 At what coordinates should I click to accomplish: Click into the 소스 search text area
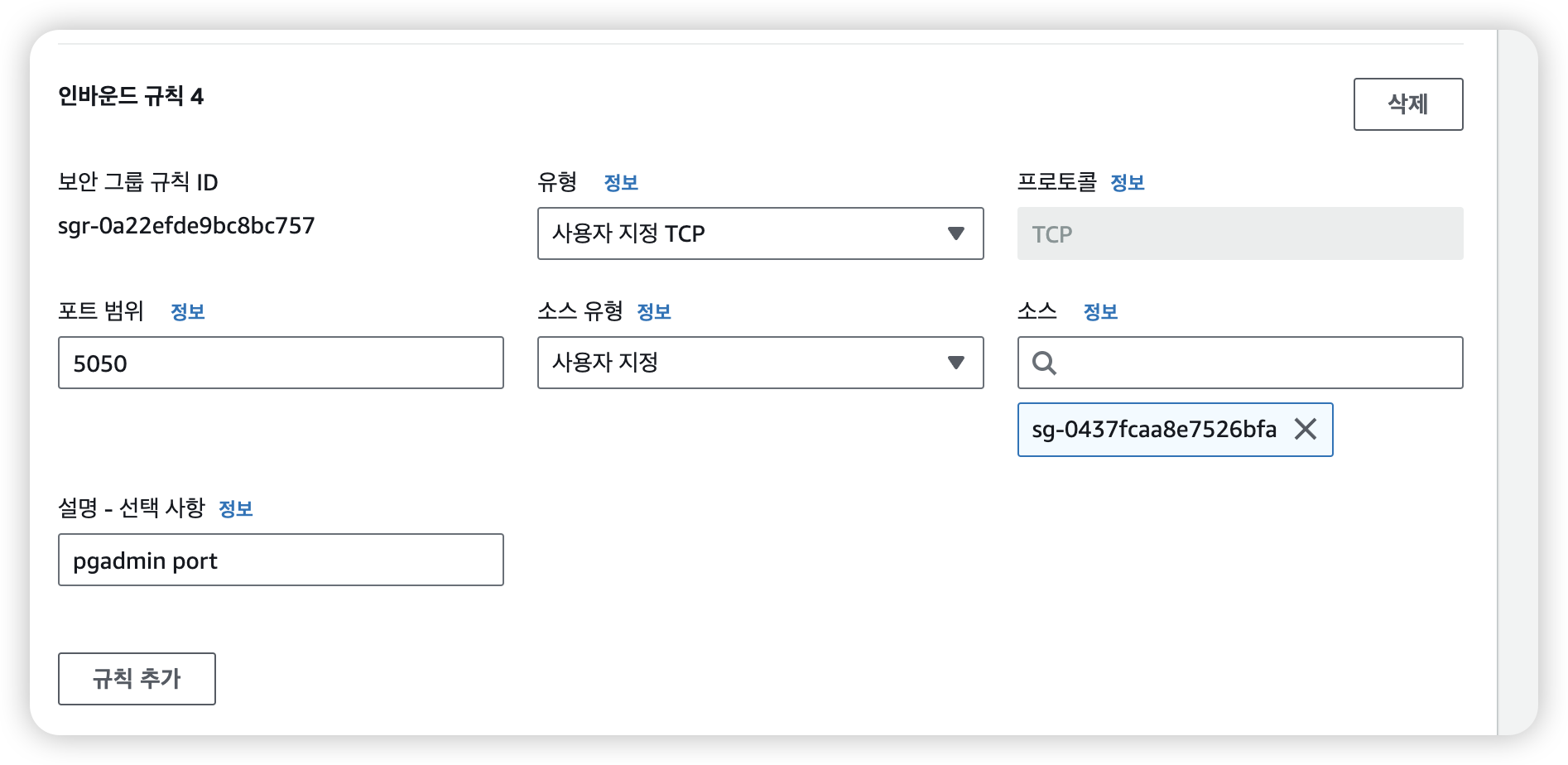[1258, 363]
